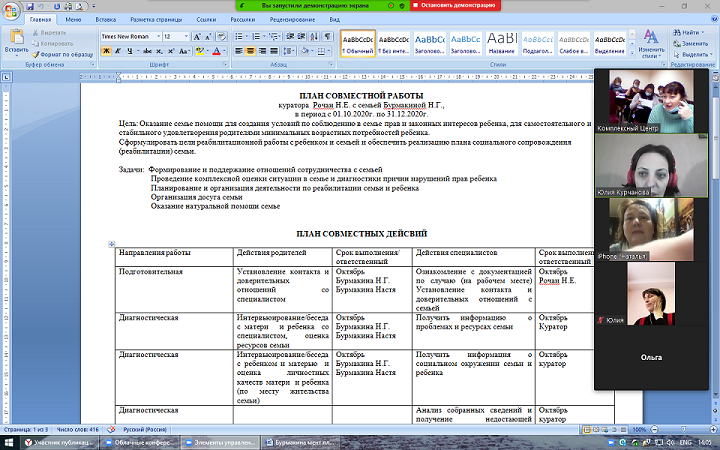
Task: Open Windows Start menu
Action: click(8, 443)
